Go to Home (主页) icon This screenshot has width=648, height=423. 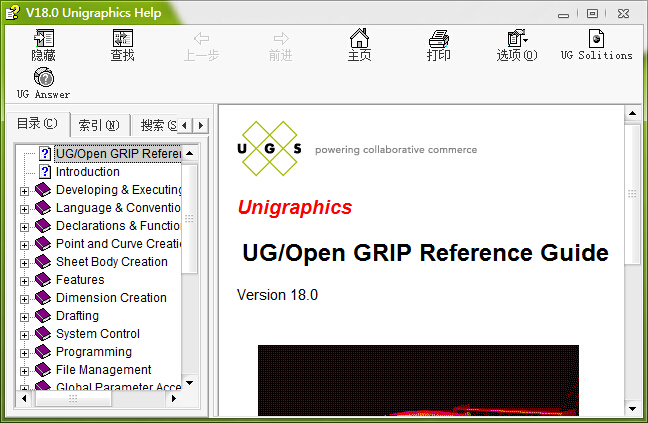tap(359, 38)
